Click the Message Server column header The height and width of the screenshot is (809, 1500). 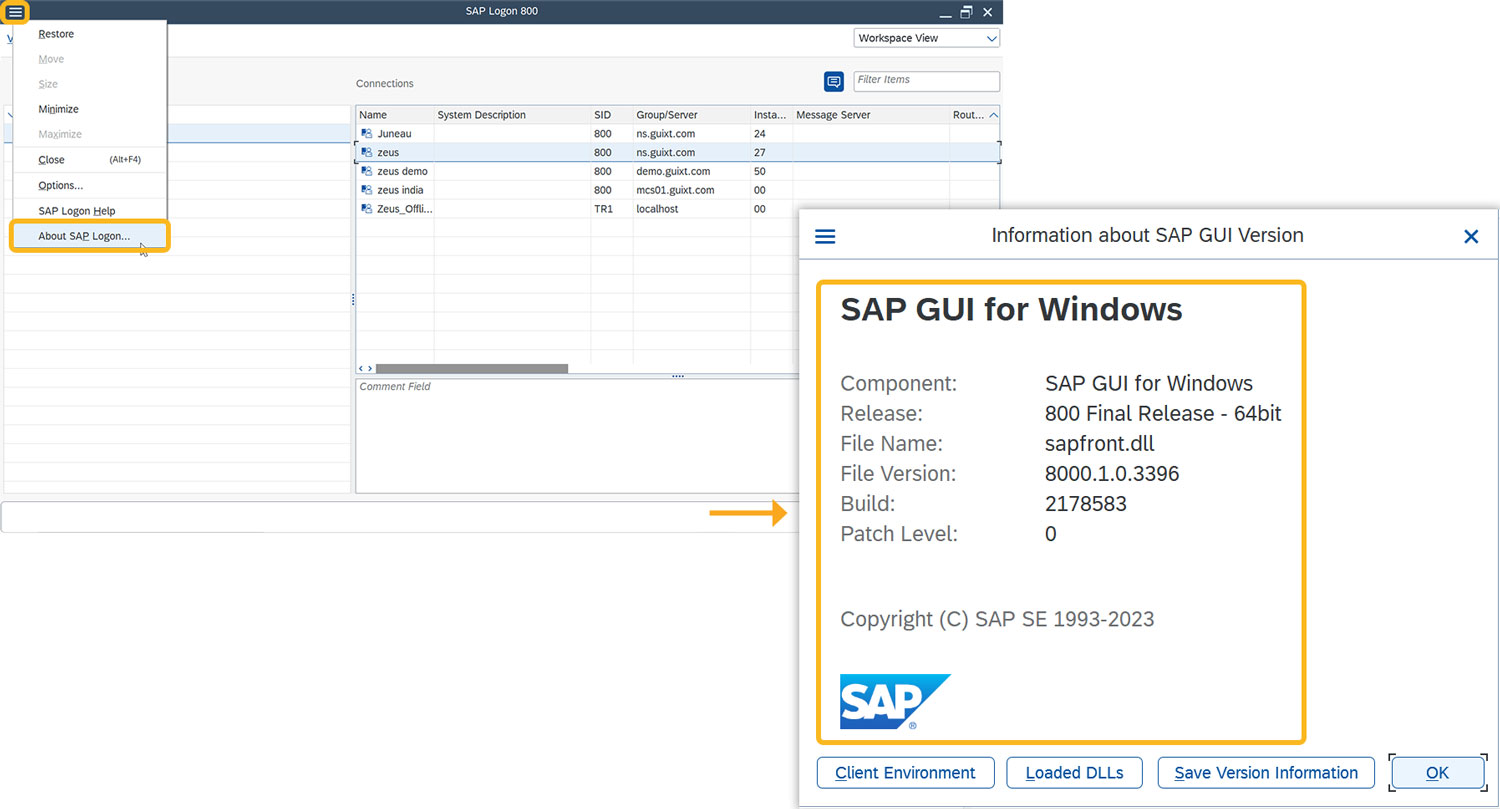point(871,115)
